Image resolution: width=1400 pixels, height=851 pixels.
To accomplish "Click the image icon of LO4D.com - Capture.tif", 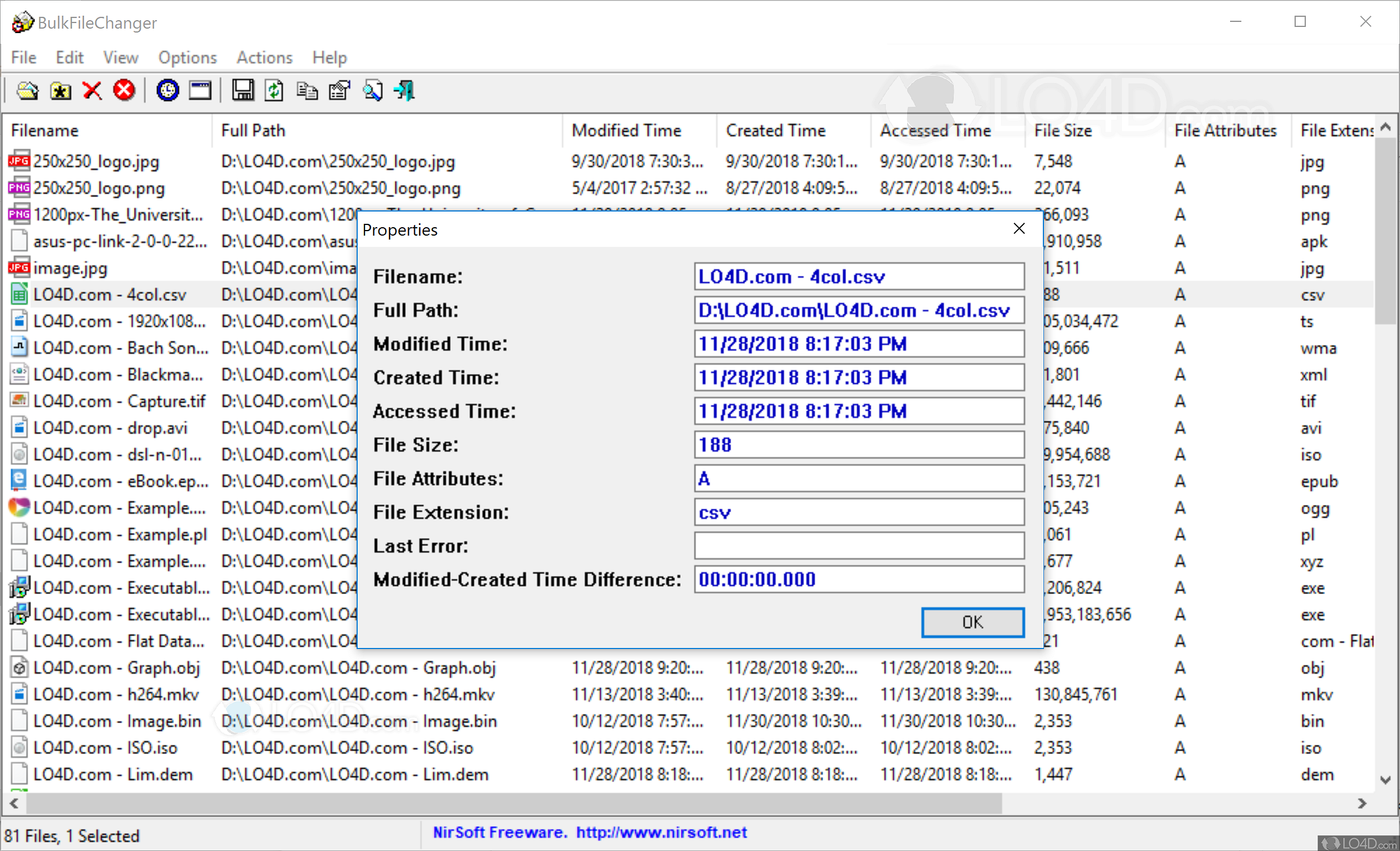I will click(19, 401).
